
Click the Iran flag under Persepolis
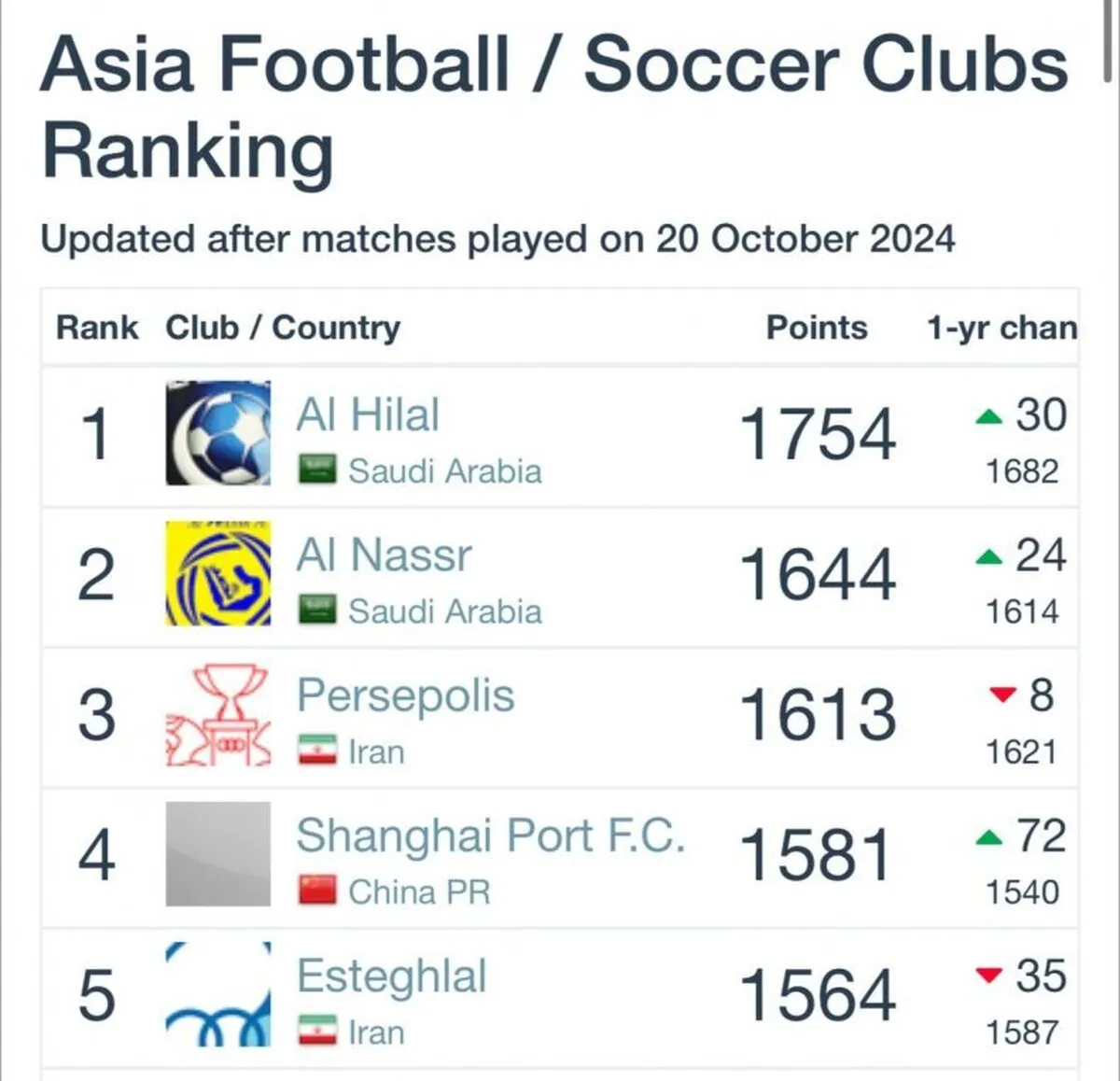click(317, 751)
